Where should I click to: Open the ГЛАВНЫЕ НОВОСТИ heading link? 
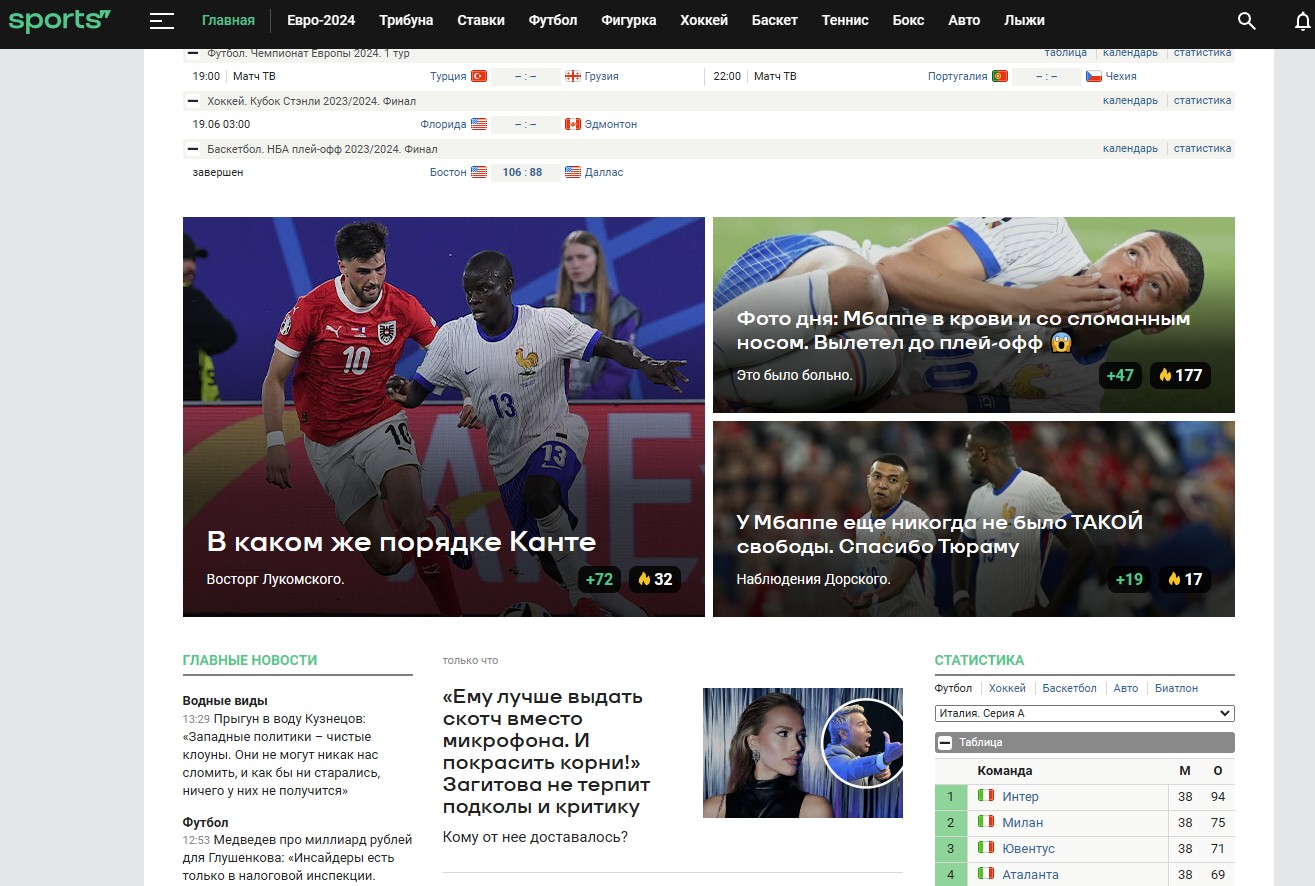(250, 660)
